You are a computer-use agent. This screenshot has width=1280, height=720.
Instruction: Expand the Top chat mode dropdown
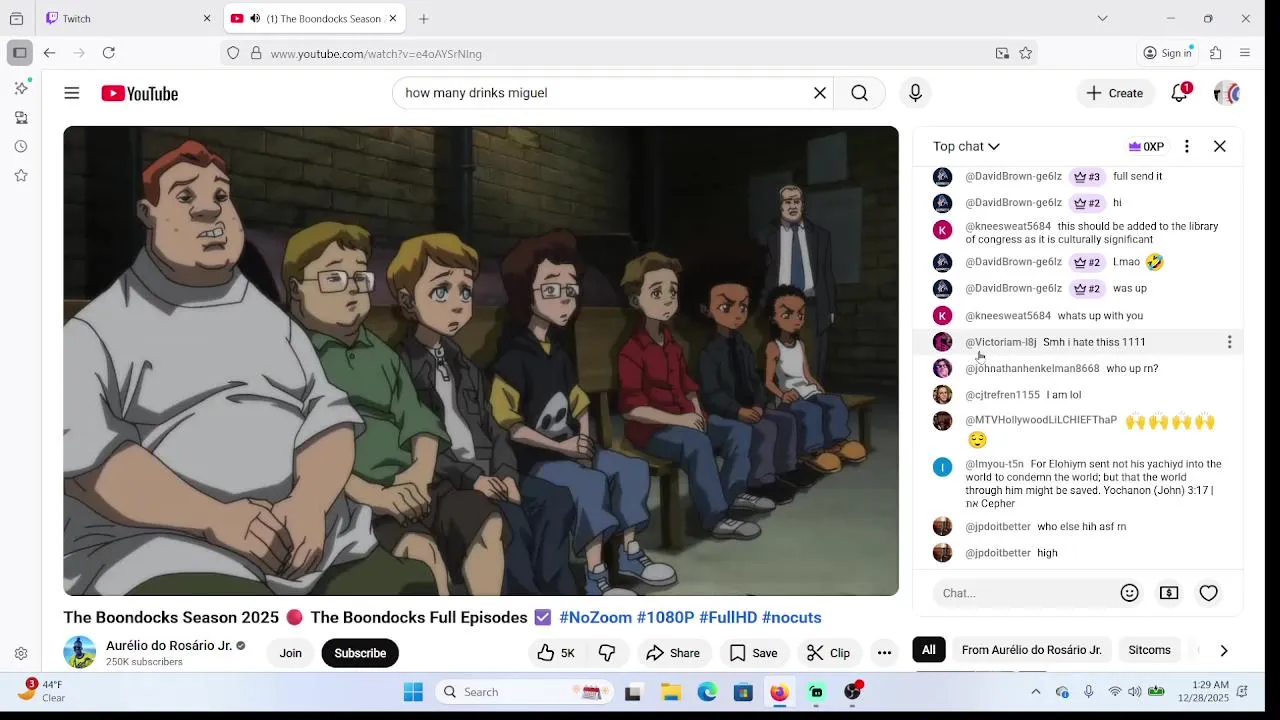pyautogui.click(x=966, y=146)
